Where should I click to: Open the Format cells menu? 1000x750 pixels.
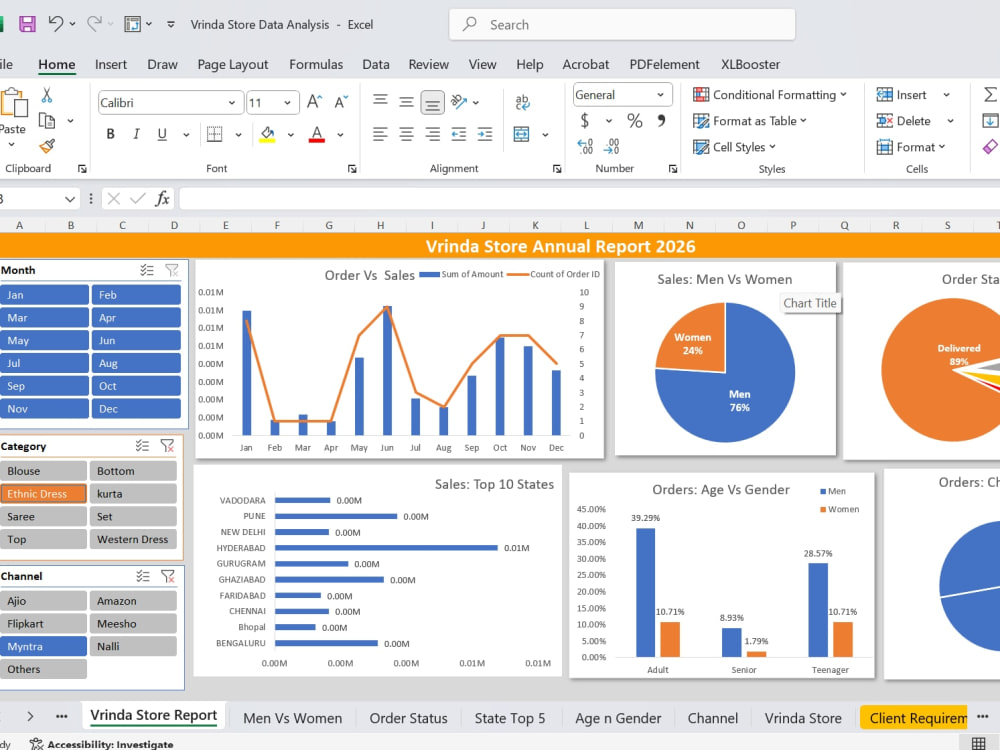[911, 147]
